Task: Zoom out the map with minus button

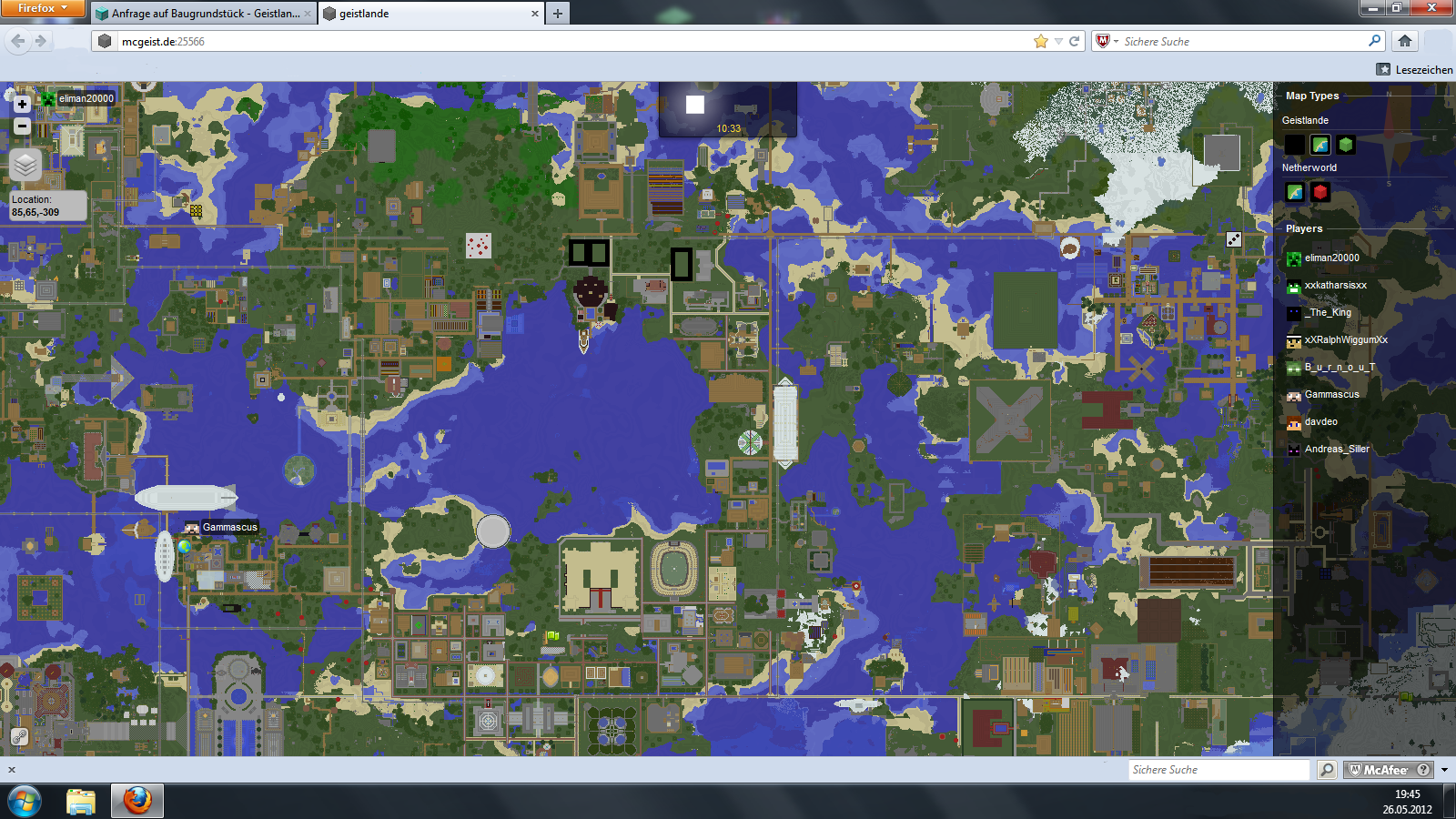Action: [23, 126]
